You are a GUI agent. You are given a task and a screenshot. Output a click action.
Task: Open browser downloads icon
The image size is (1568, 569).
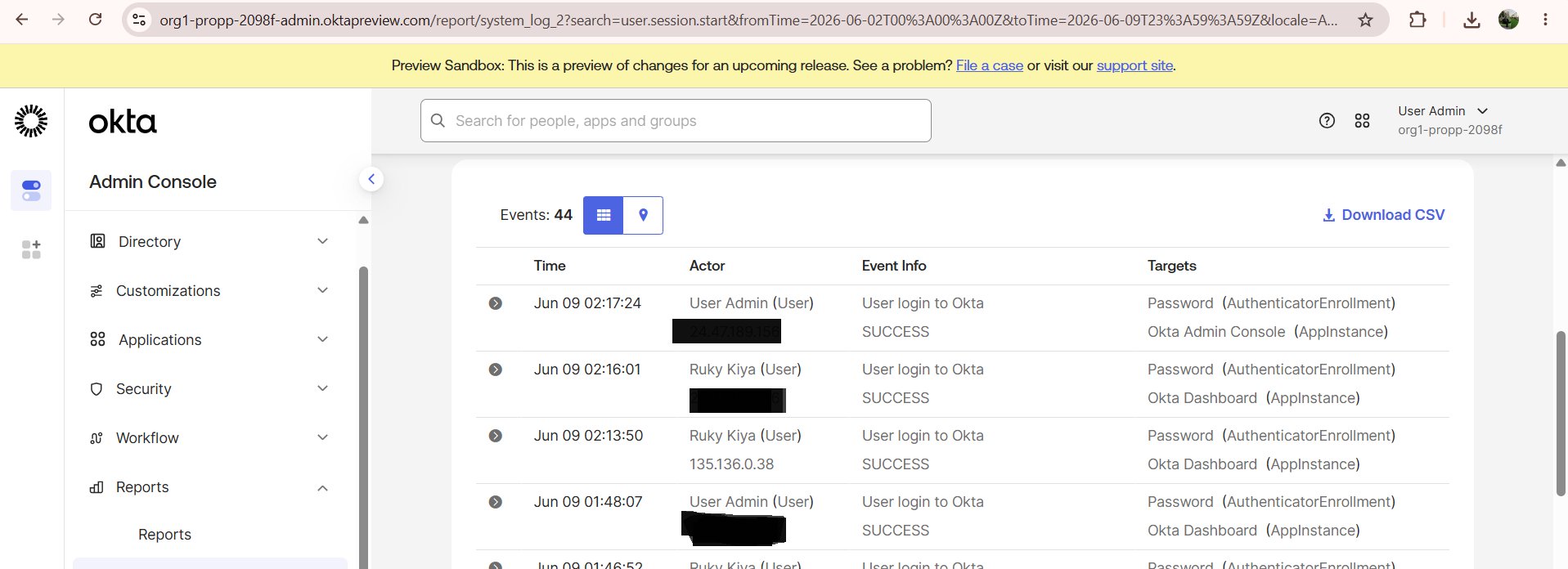pos(1471,20)
